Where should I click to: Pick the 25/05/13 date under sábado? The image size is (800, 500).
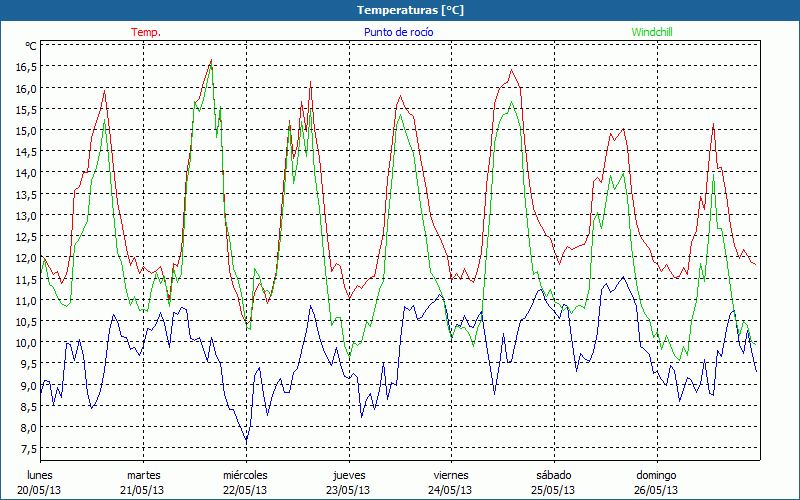pos(553,490)
